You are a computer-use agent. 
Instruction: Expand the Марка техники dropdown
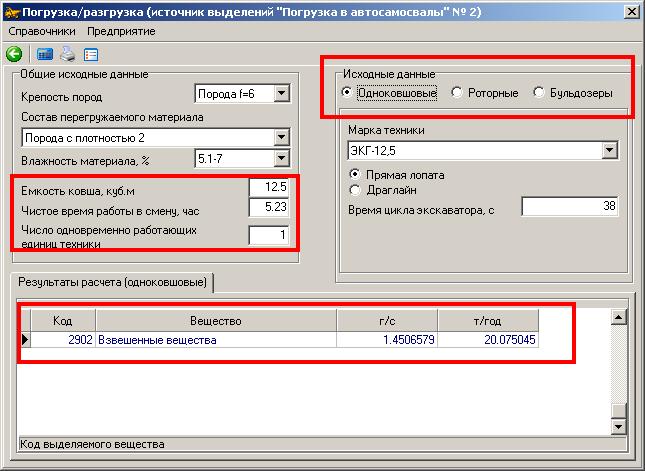point(609,151)
